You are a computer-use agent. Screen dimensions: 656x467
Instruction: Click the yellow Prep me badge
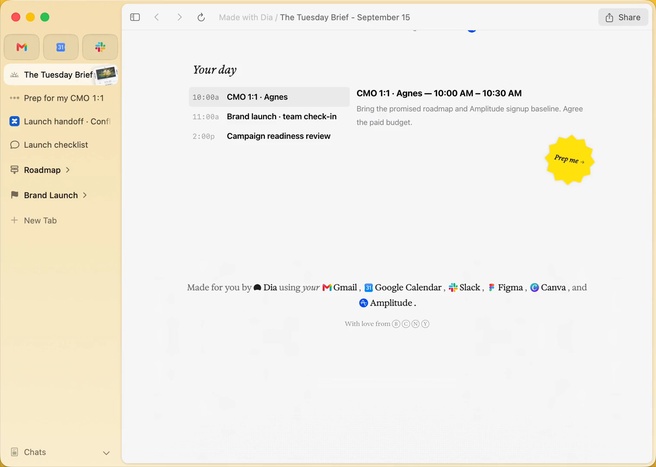coord(569,159)
